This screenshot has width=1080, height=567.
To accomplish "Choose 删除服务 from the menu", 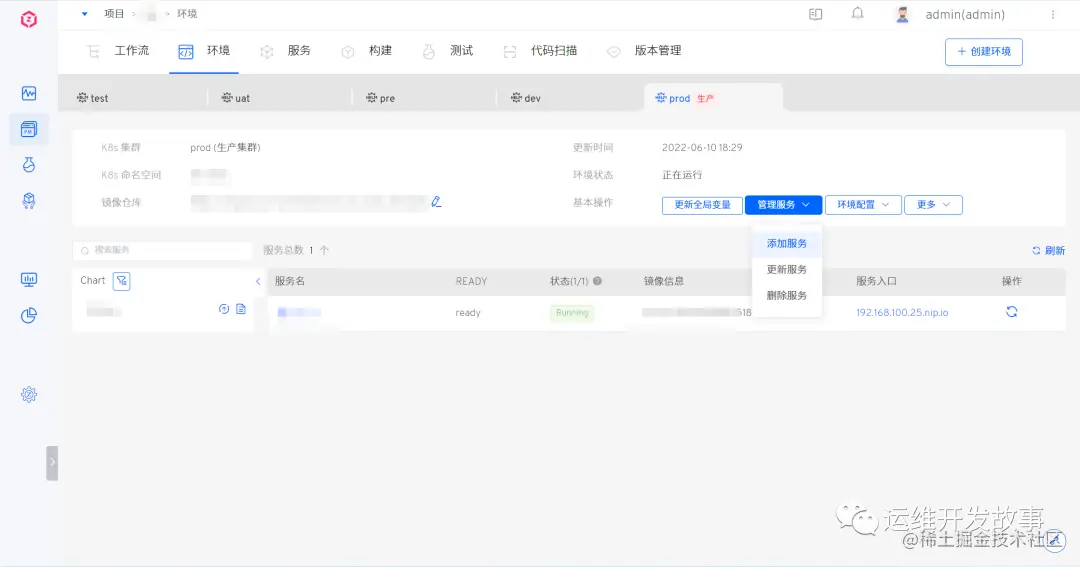I will (x=787, y=296).
